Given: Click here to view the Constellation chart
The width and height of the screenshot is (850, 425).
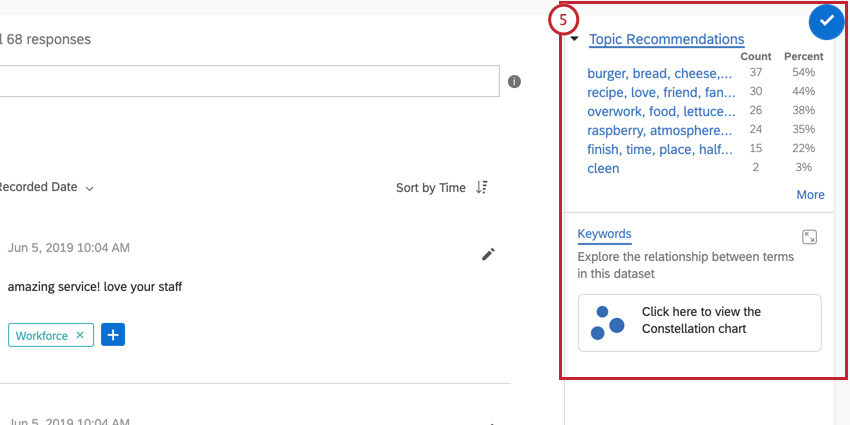Looking at the screenshot, I should pos(699,323).
